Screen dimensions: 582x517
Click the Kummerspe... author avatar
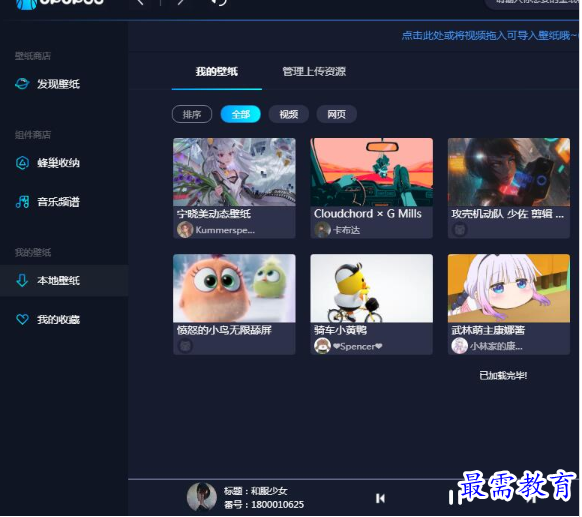pyautogui.click(x=185, y=230)
